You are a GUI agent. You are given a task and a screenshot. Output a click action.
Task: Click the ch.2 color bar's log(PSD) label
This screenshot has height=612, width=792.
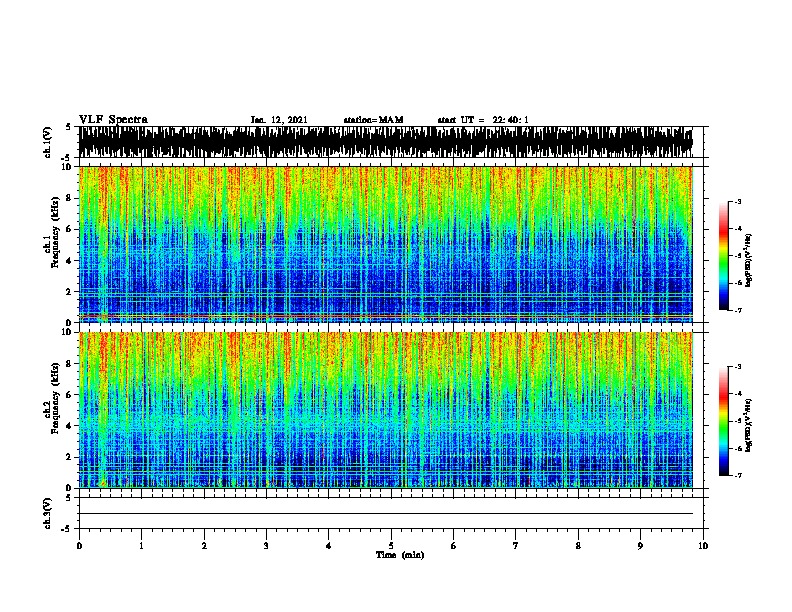(749, 426)
